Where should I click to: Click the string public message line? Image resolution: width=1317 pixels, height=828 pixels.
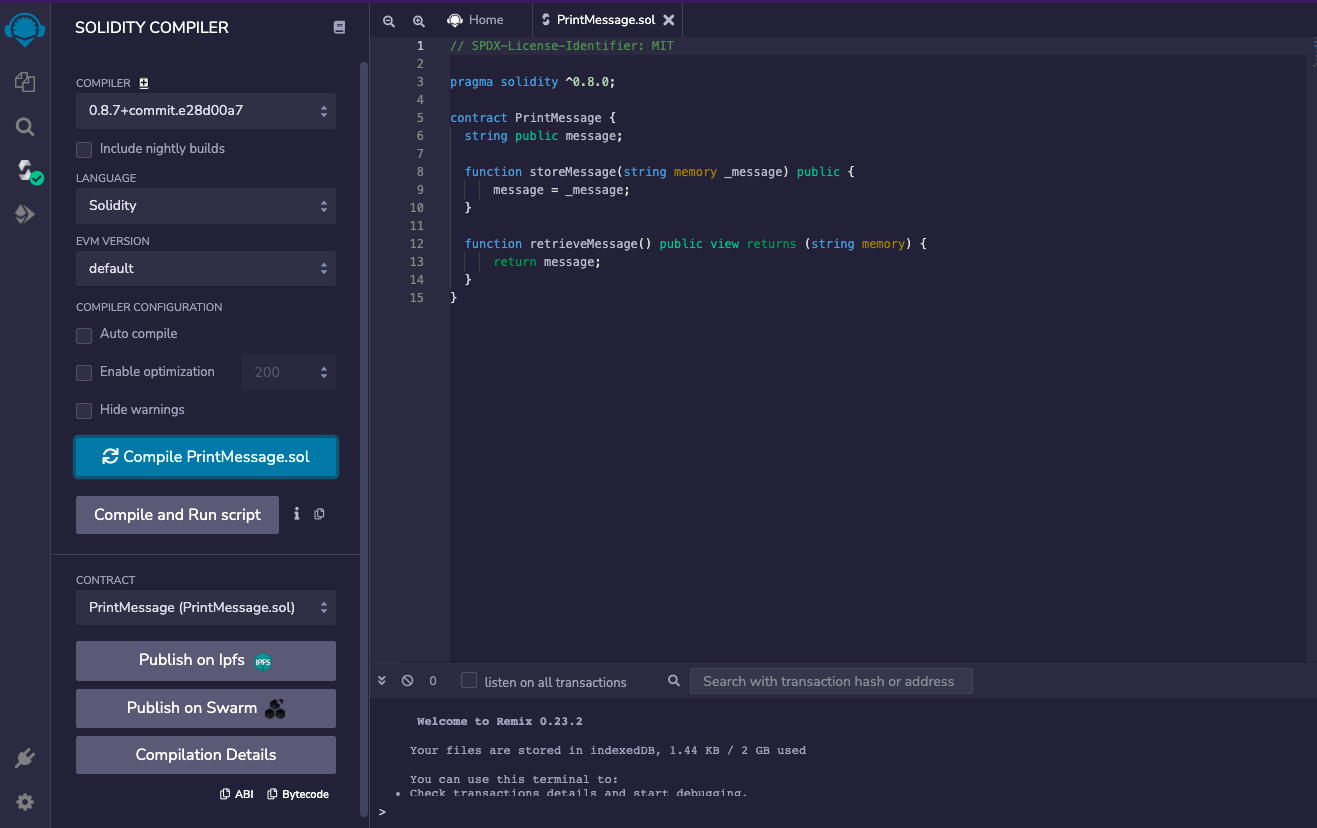pyautogui.click(x=544, y=136)
